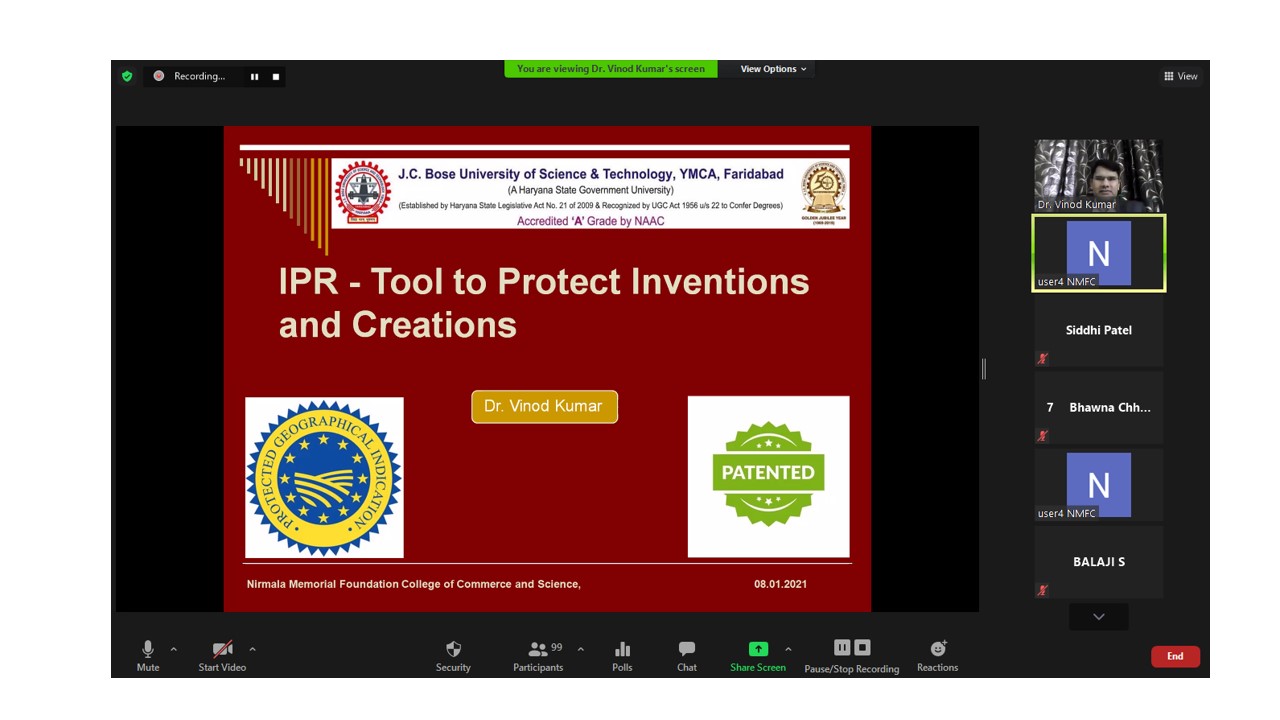Image resolution: width=1280 pixels, height=720 pixels.
Task: Expand audio options arrow beside Mute
Action: pos(174,649)
